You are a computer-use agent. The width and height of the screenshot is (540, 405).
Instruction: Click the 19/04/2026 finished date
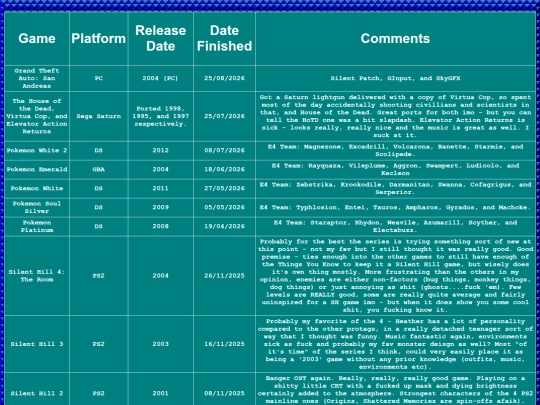(224, 226)
